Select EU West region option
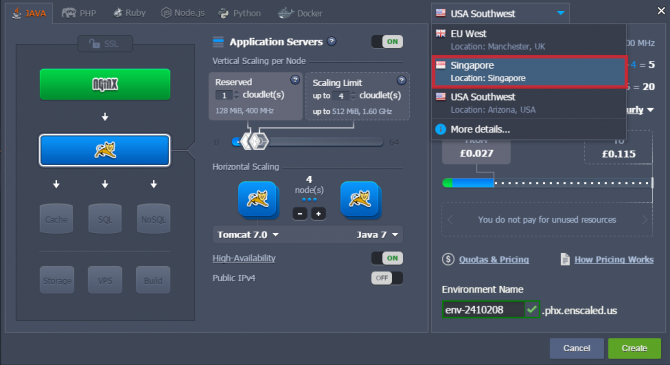This screenshot has height=365, width=670. (x=529, y=40)
